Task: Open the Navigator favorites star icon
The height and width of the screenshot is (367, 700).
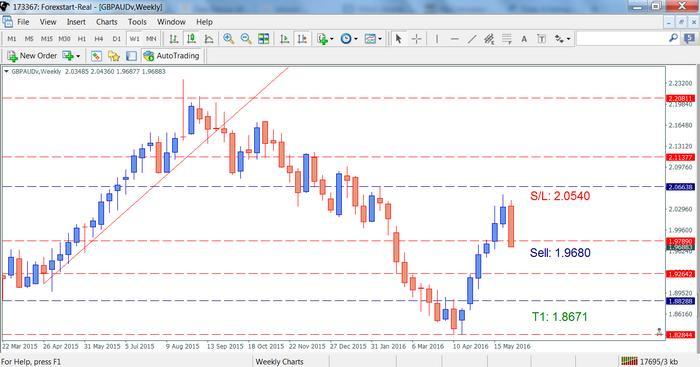Action: click(x=114, y=56)
